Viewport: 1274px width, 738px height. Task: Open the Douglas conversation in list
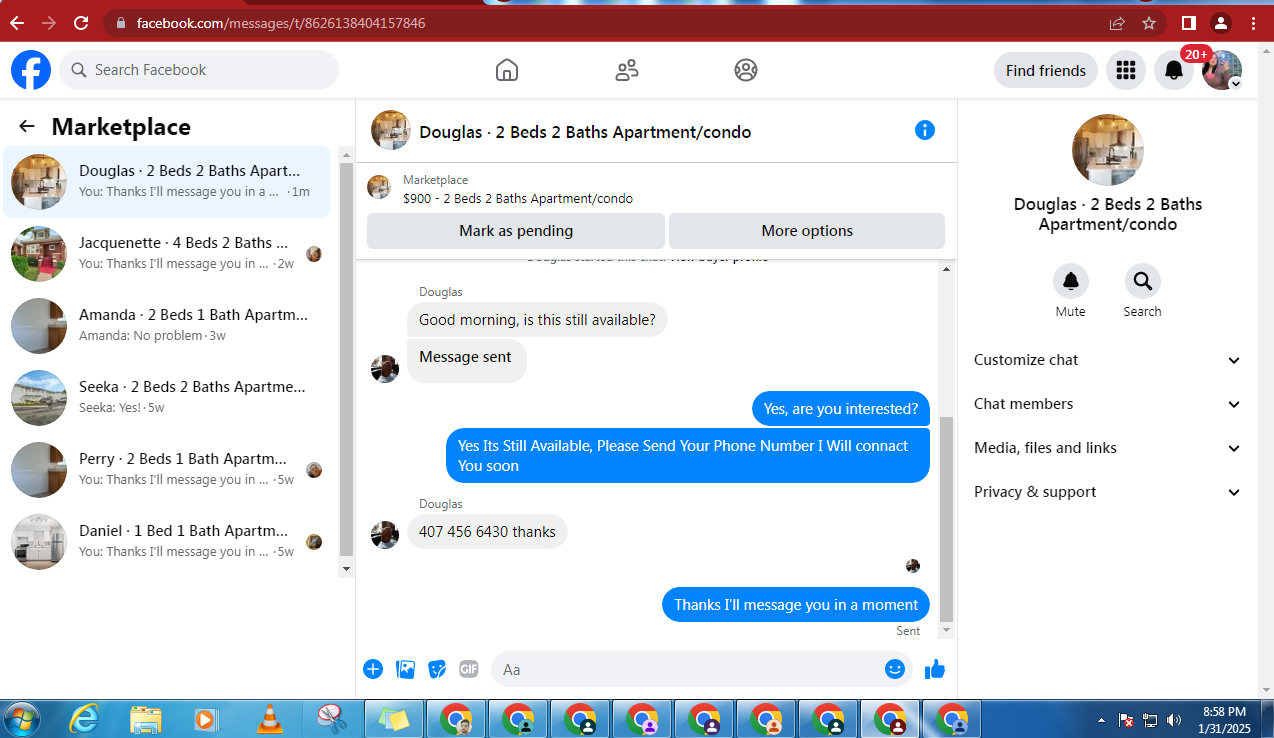click(167, 182)
